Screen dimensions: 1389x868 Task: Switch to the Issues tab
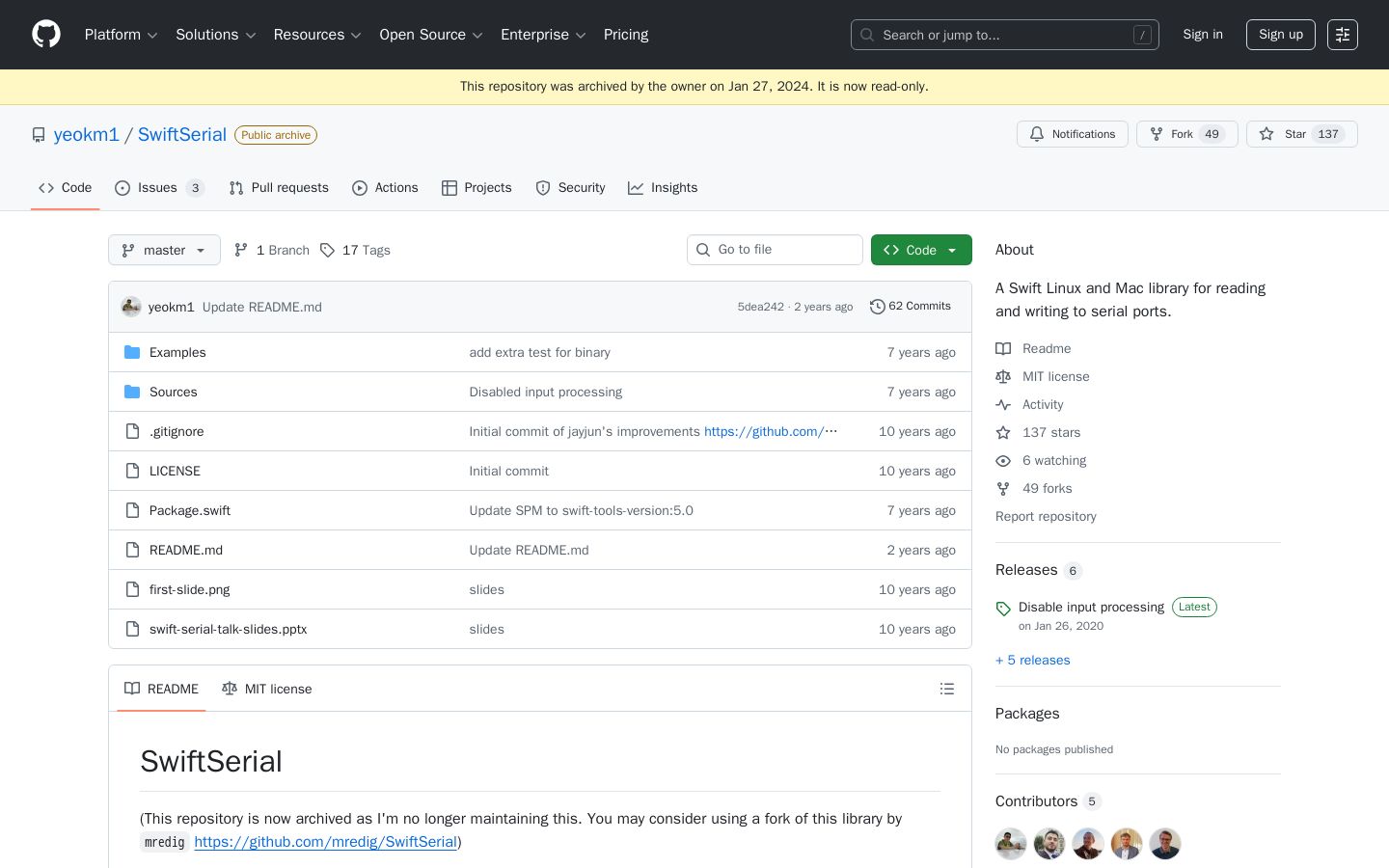pos(159,188)
